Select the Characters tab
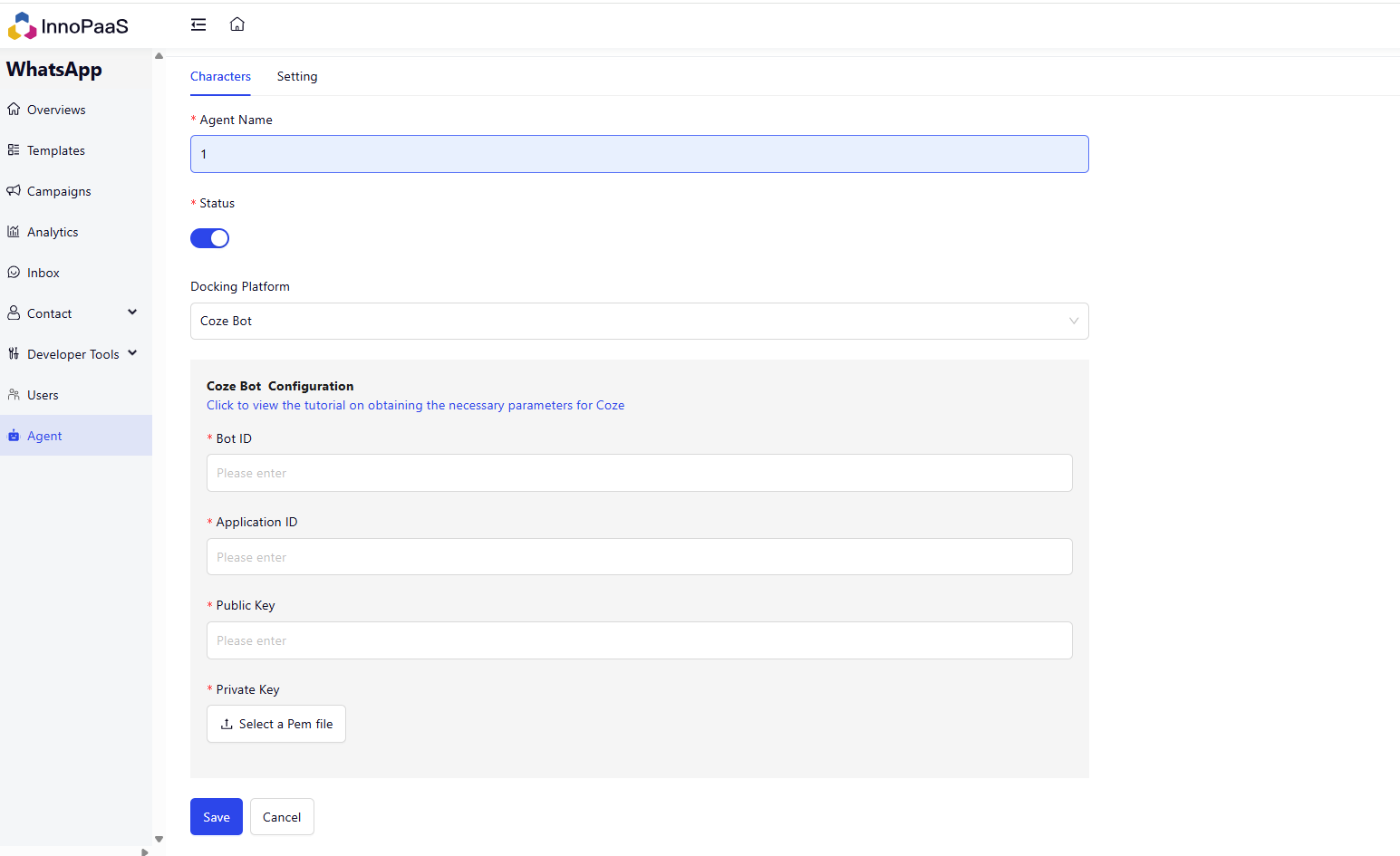The image size is (1400, 856). pos(220,77)
